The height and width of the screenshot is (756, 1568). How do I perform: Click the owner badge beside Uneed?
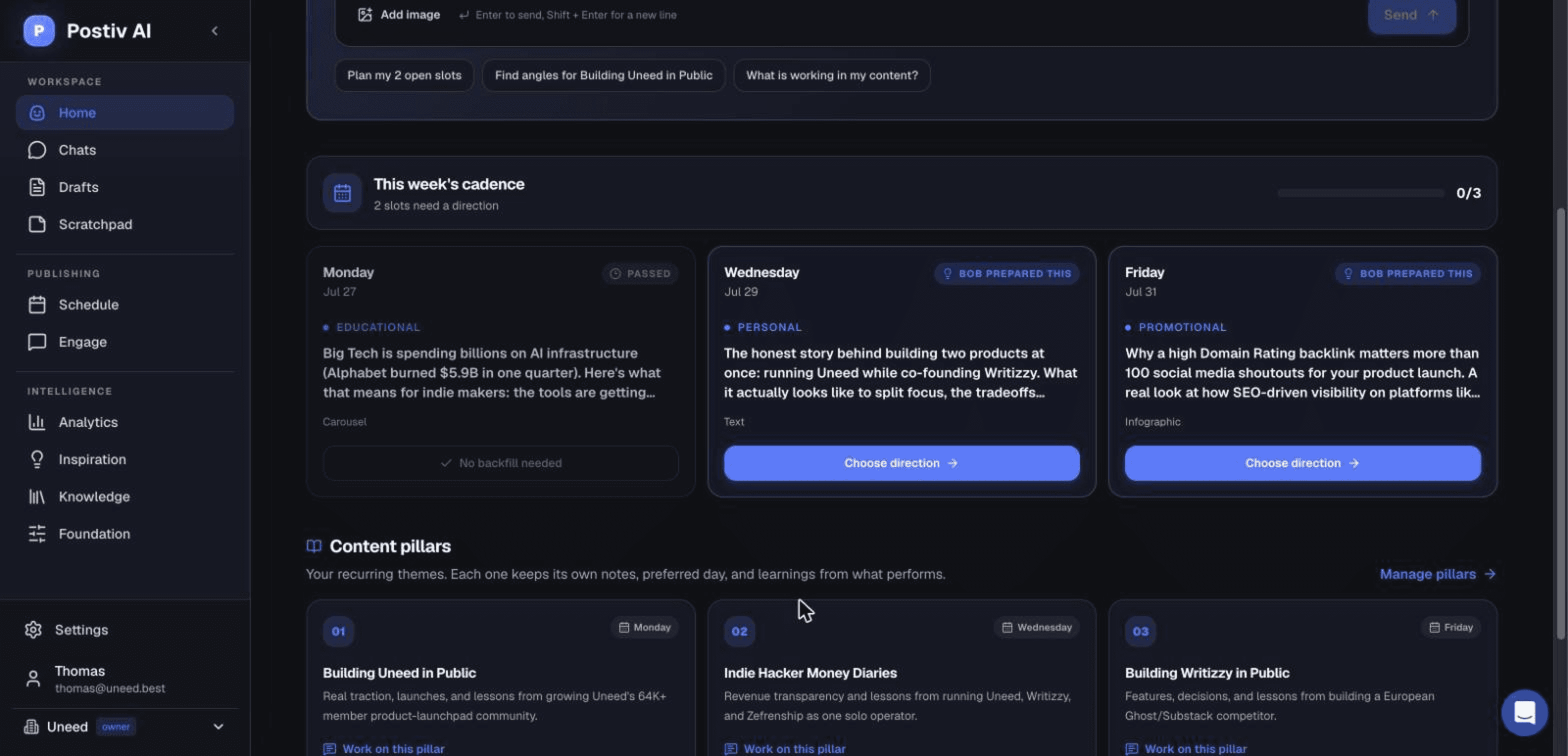[115, 726]
